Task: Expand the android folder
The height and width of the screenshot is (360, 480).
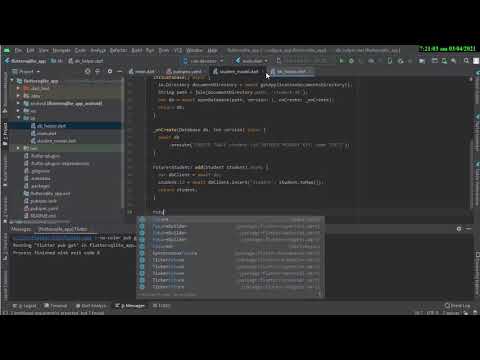Action: pos(18,103)
